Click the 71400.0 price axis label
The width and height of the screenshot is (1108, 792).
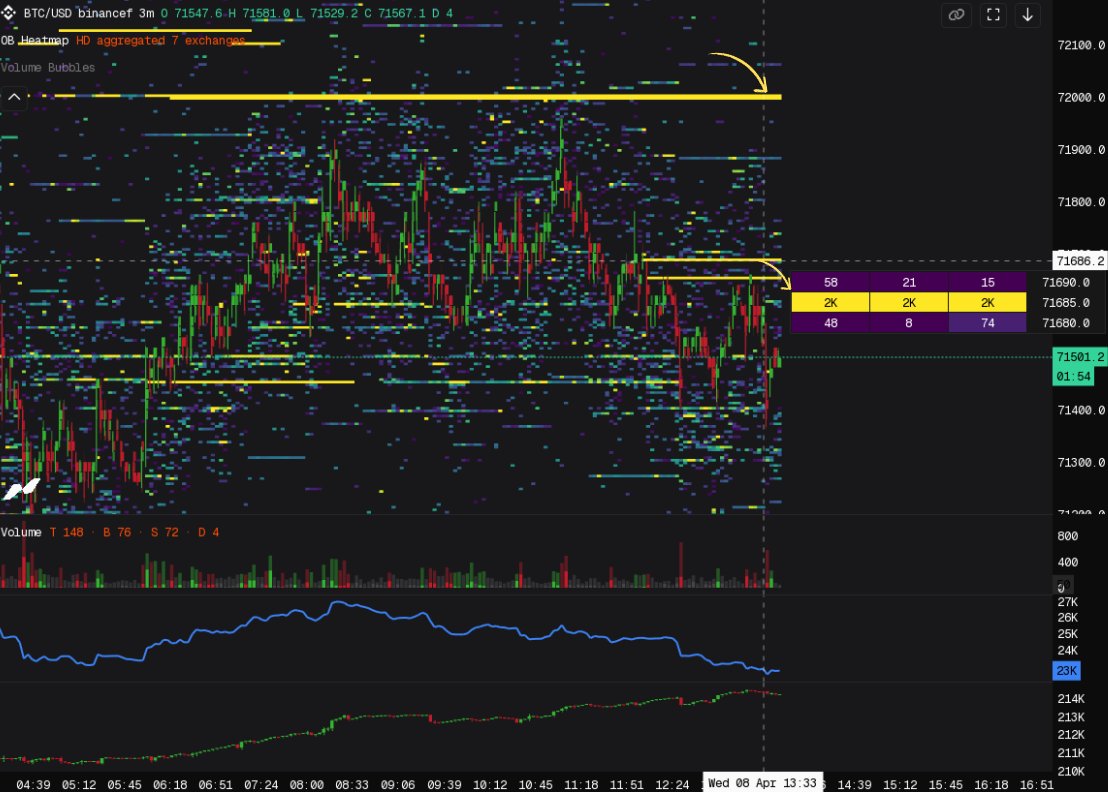coord(1080,410)
